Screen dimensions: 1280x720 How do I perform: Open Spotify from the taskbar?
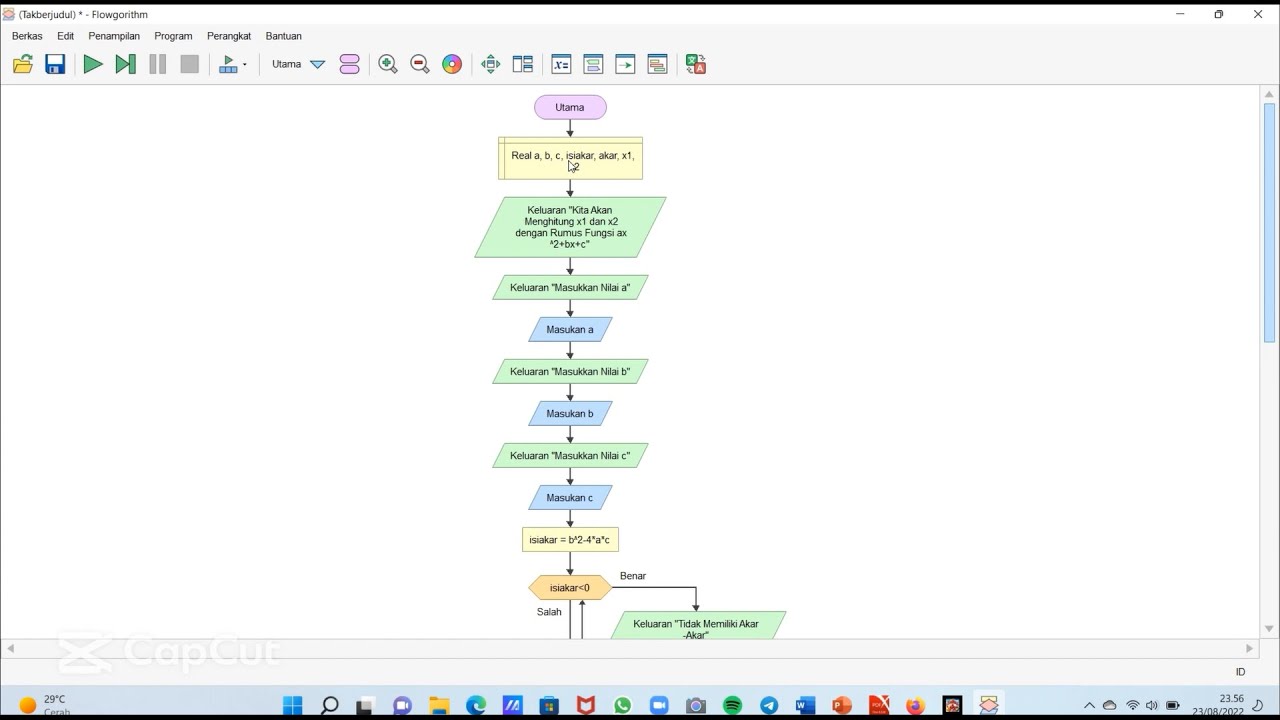732,706
